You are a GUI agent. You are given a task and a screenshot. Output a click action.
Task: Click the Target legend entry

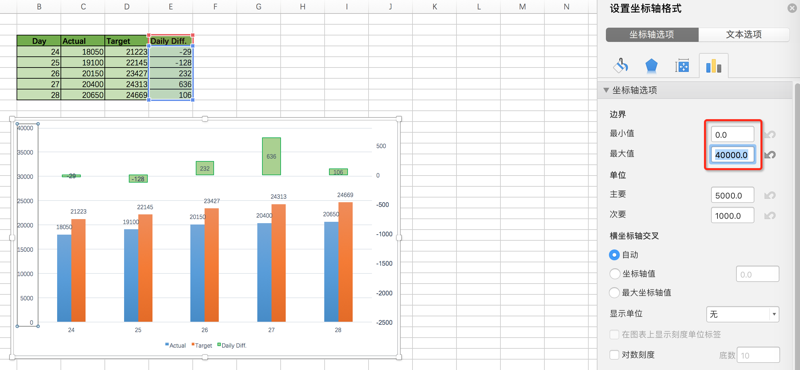(x=202, y=346)
